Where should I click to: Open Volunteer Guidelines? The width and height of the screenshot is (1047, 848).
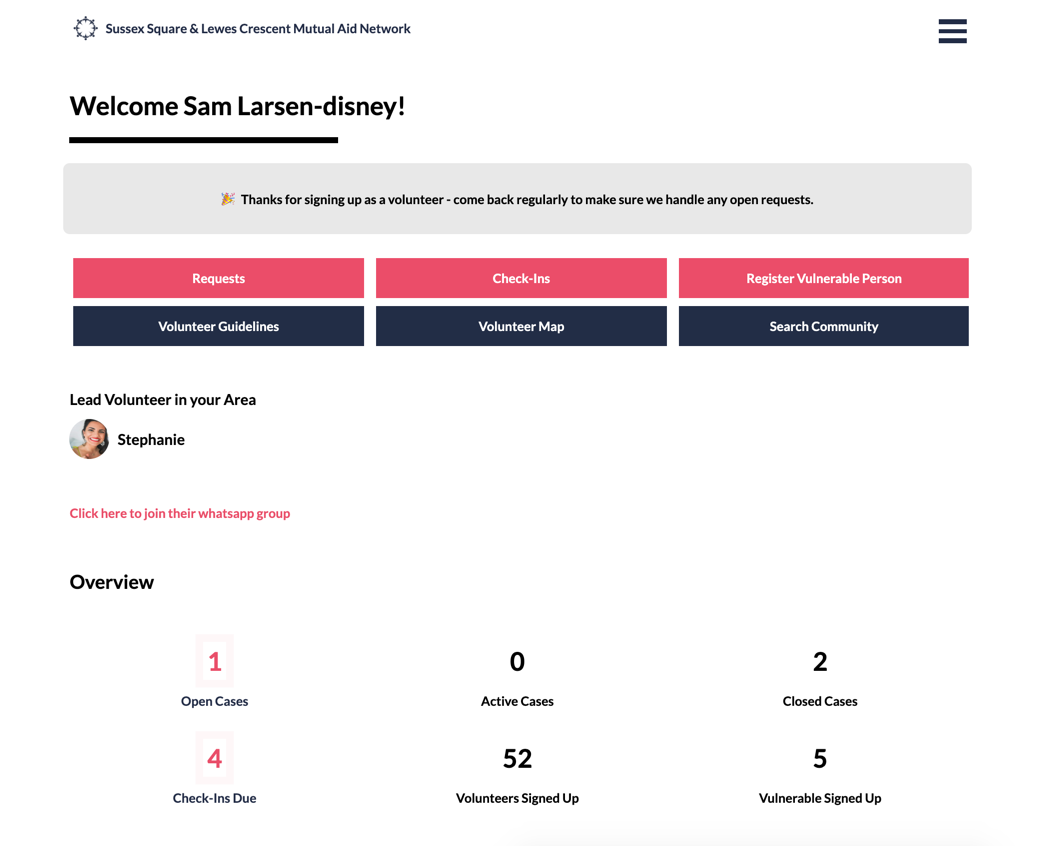click(x=218, y=326)
